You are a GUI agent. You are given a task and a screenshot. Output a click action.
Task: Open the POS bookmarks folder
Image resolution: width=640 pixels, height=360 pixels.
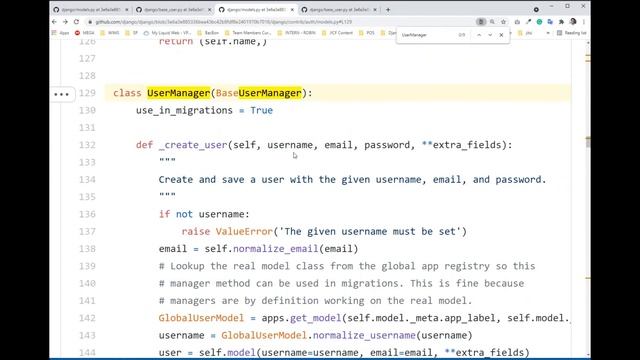tap(367, 33)
